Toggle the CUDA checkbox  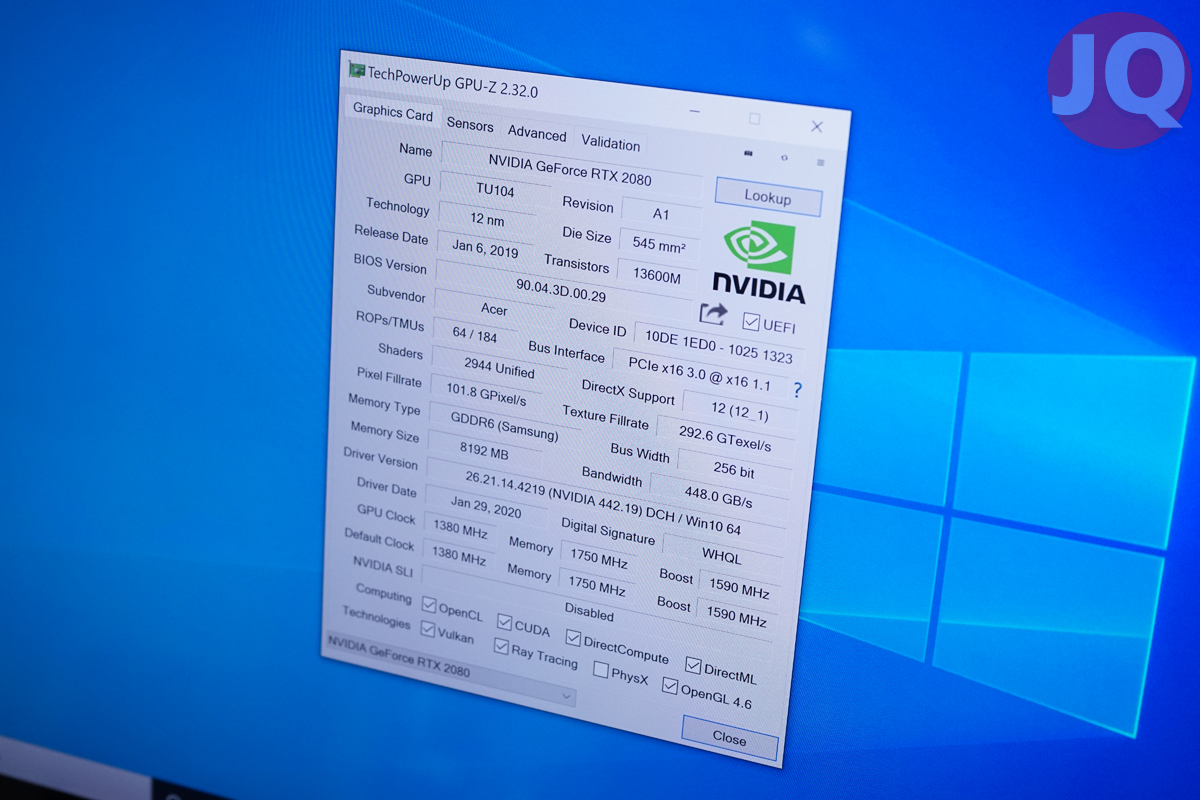[x=504, y=623]
